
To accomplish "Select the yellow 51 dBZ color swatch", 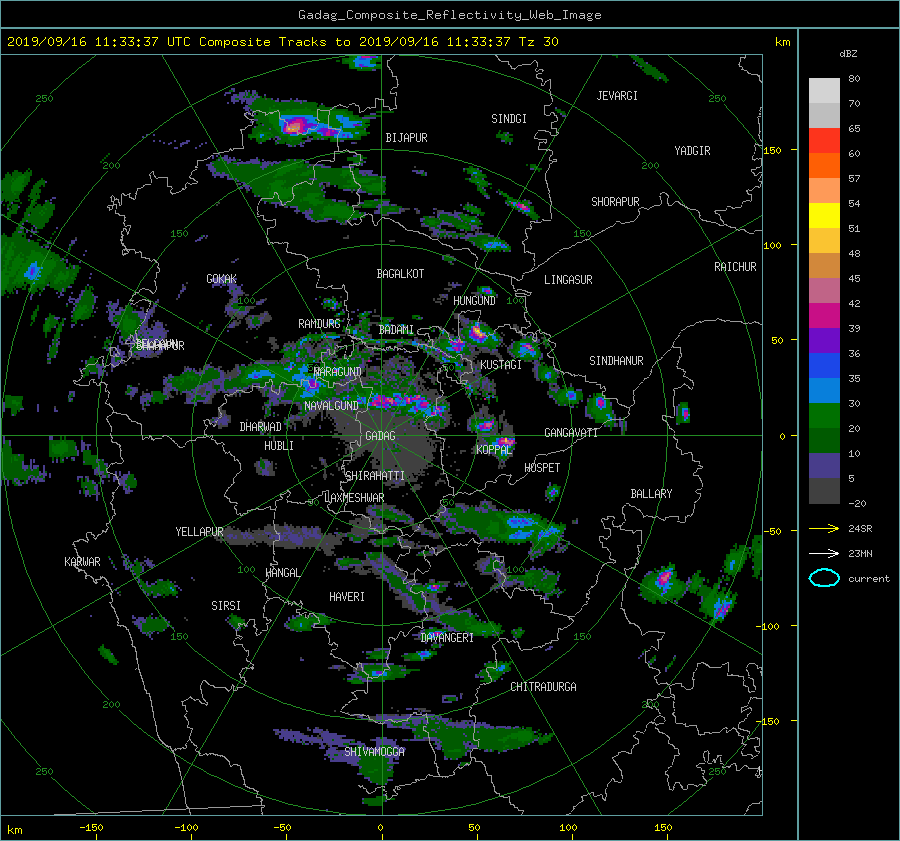I will tap(824, 216).
